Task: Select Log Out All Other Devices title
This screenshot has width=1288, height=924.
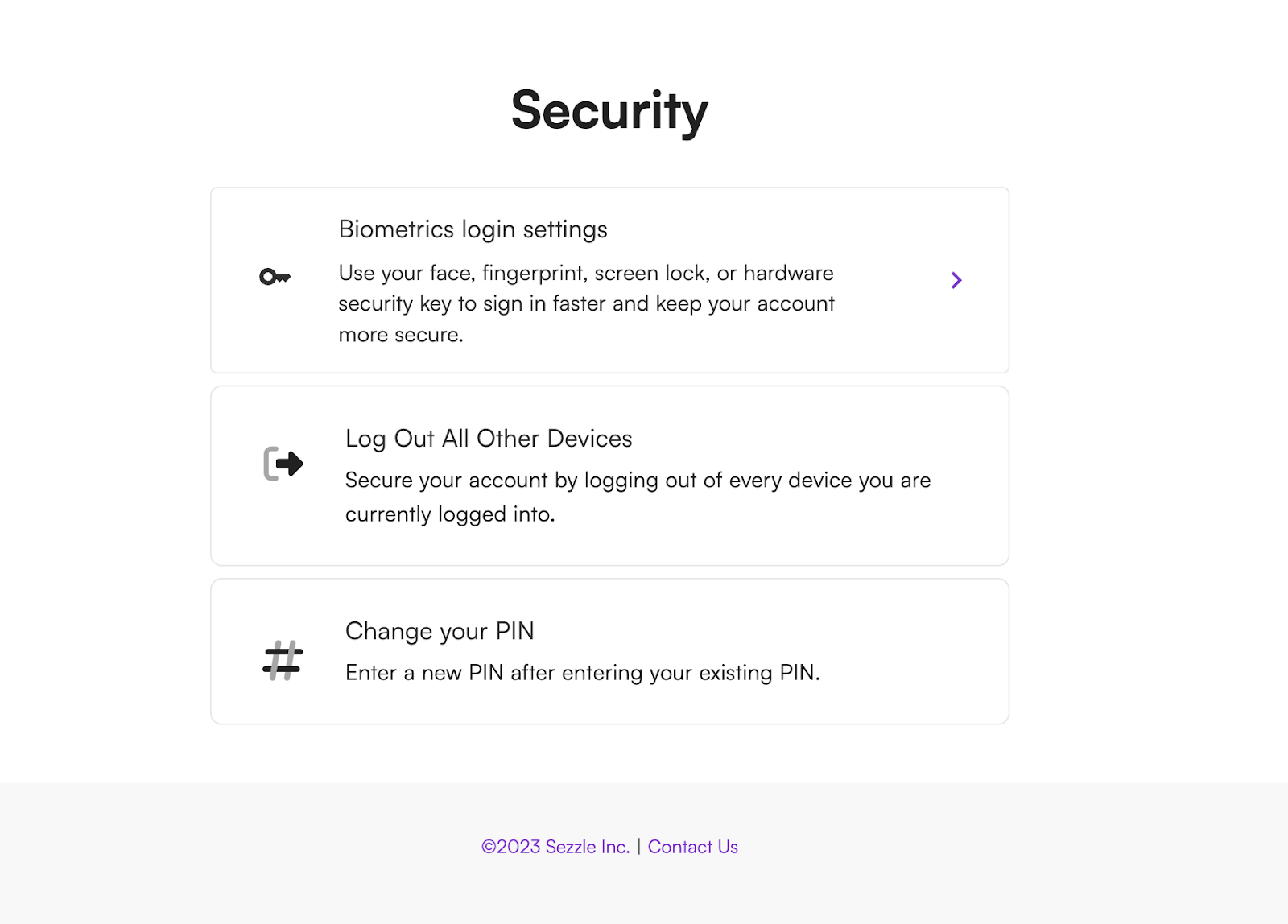Action: coord(489,439)
